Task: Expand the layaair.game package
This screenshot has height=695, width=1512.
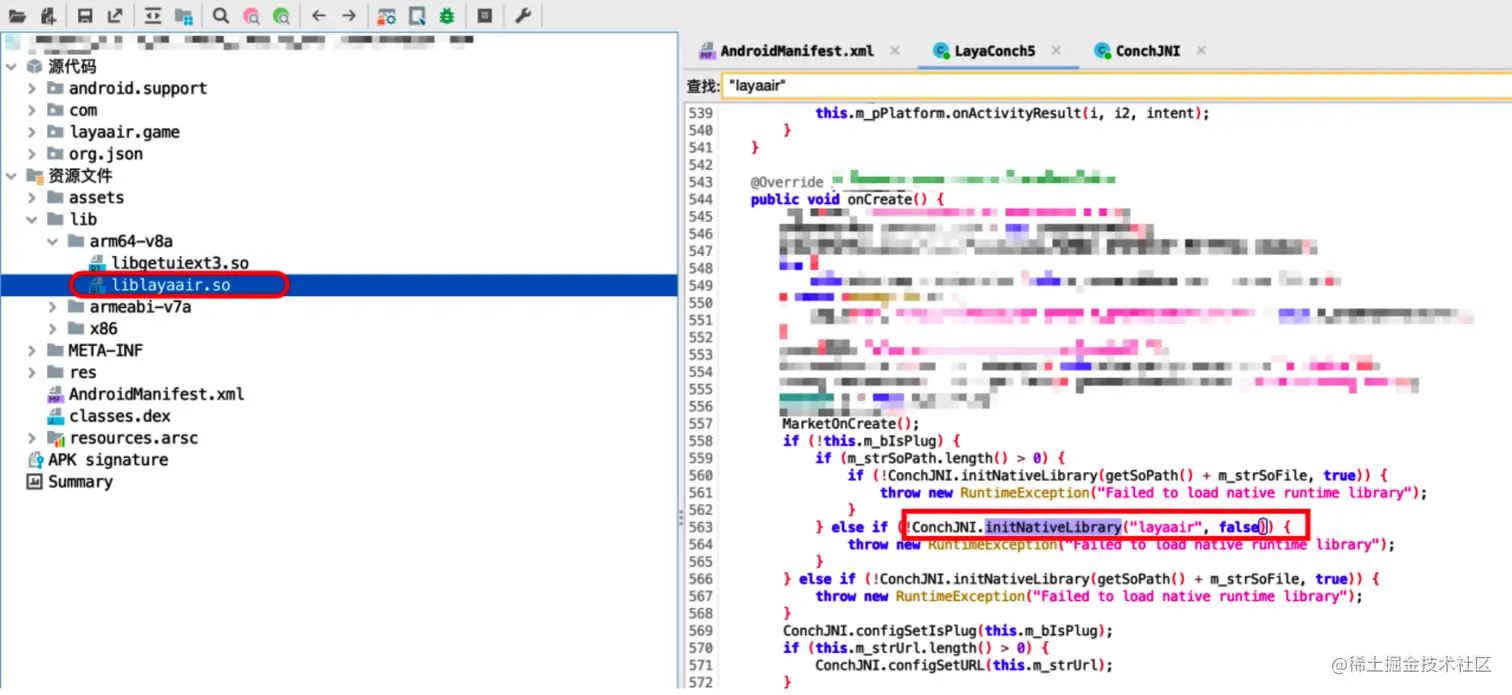Action: tap(32, 132)
